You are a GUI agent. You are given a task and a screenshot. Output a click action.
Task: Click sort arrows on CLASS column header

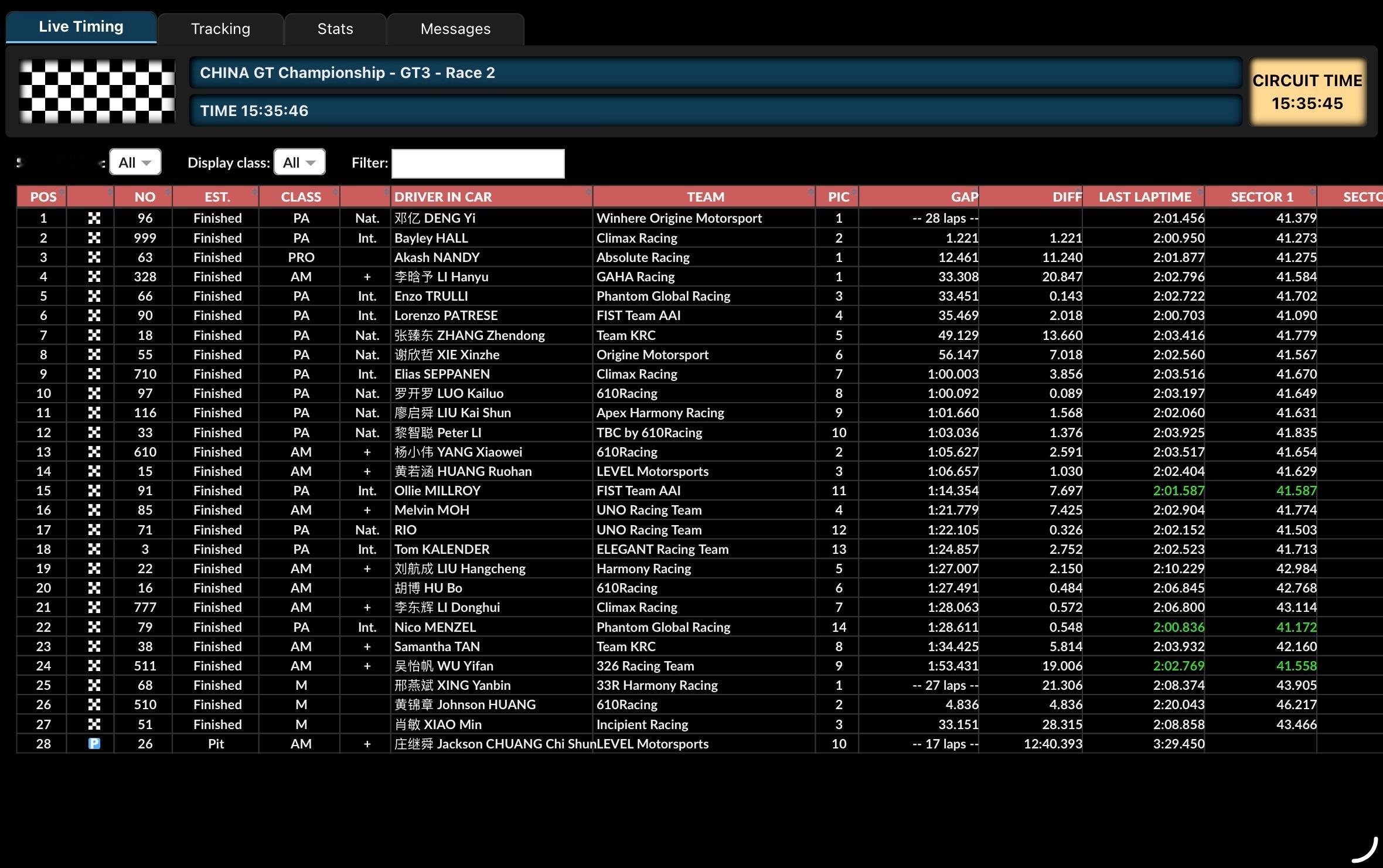335,192
